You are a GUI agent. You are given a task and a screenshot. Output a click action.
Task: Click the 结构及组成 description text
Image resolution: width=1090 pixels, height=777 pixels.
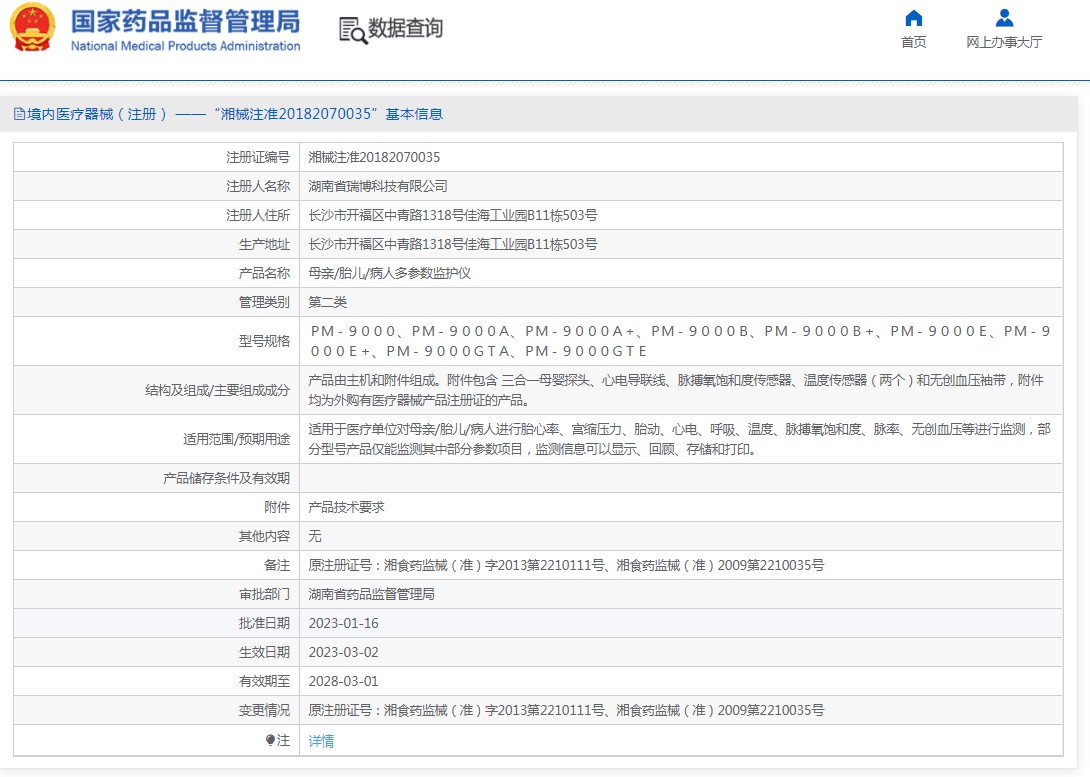point(676,390)
